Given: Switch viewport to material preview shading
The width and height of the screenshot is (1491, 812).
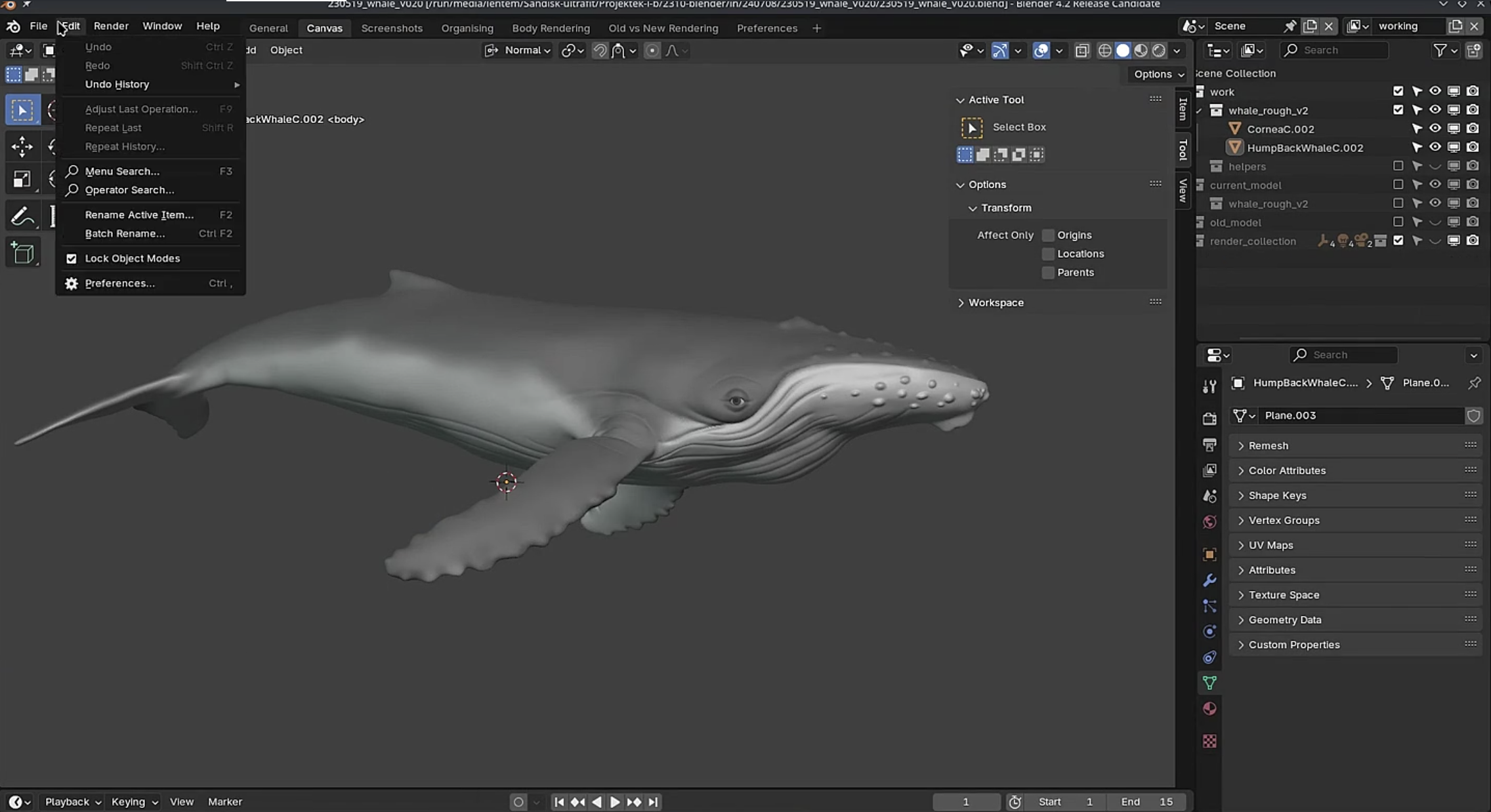Looking at the screenshot, I should click(1141, 51).
